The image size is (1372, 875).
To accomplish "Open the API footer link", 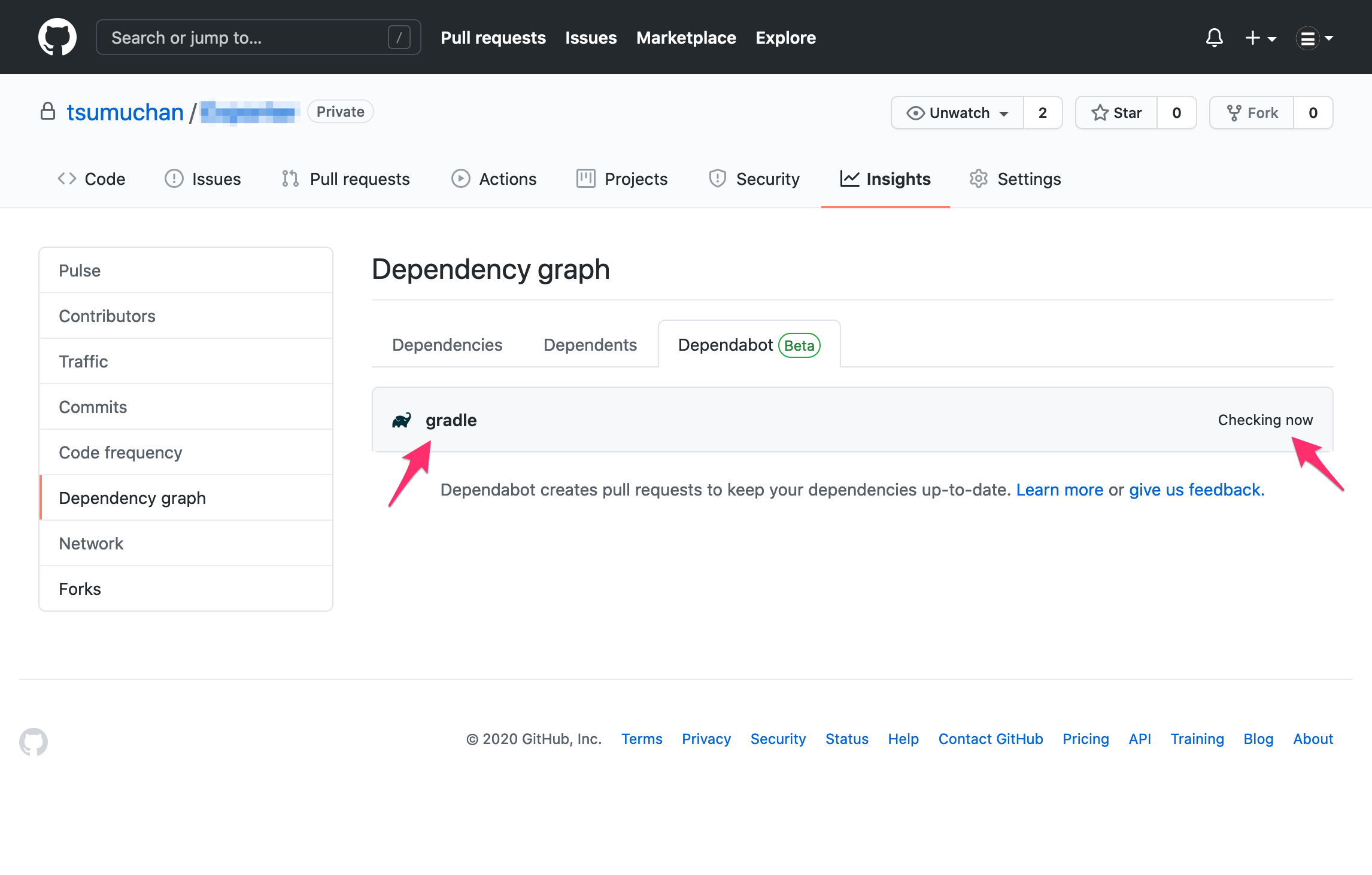I will point(1140,739).
